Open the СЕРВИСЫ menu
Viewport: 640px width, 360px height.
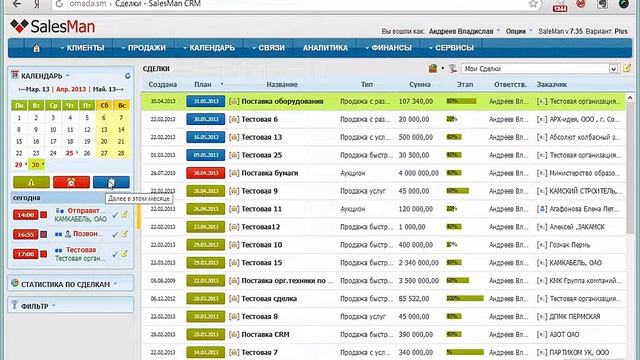(x=451, y=48)
